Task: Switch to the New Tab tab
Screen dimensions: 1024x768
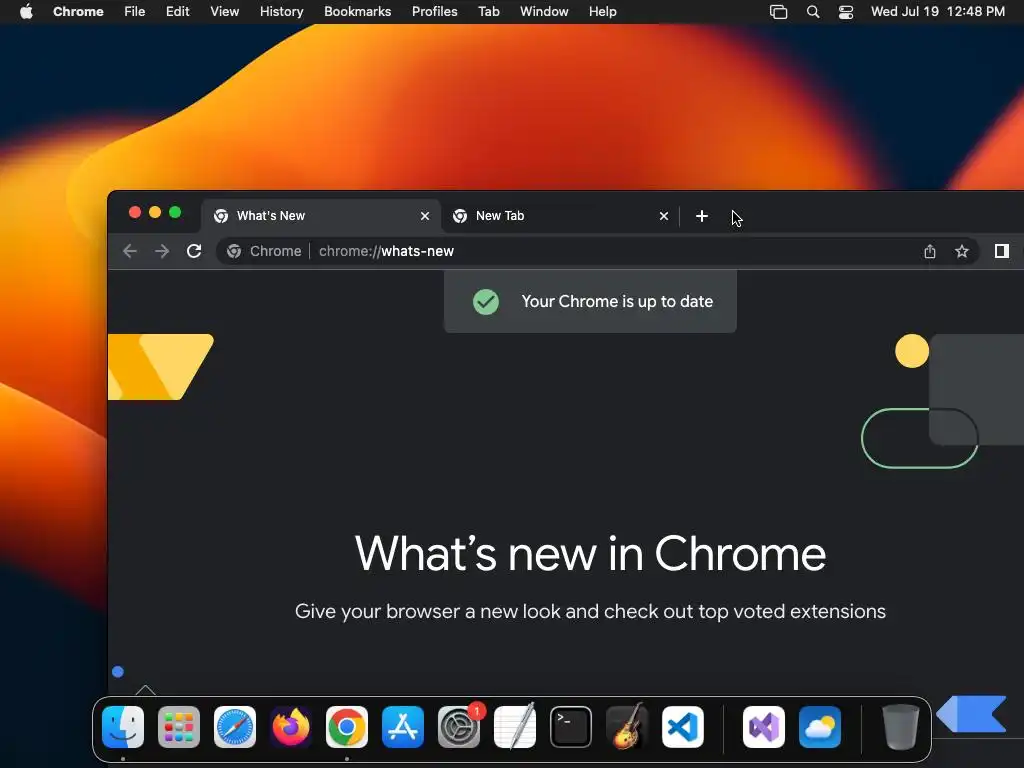Action: click(560, 216)
